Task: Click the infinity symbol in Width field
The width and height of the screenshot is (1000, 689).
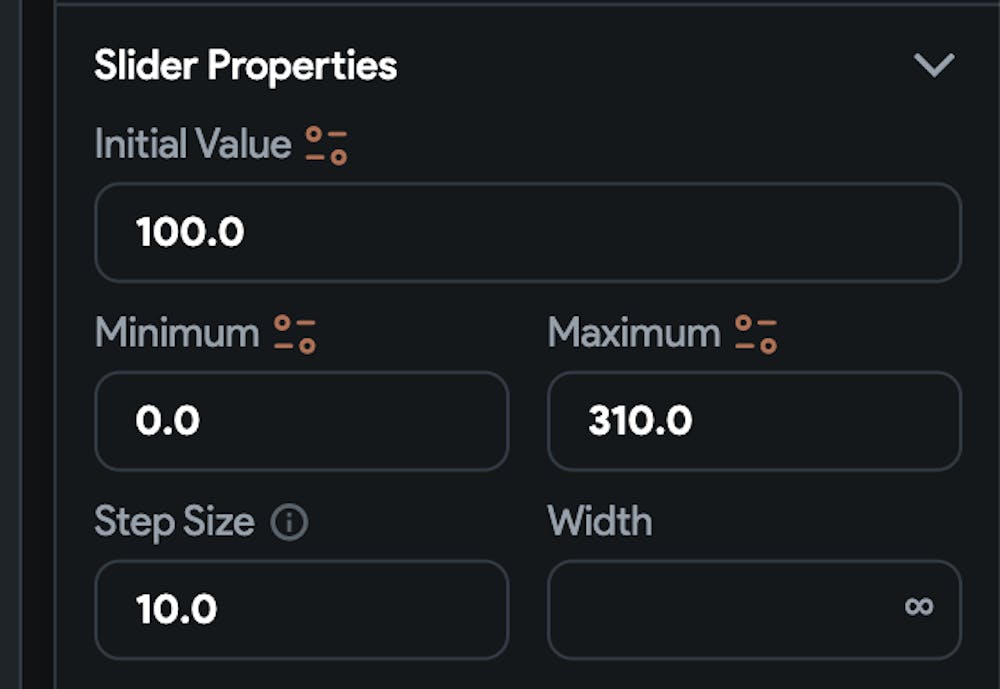Action: [x=918, y=607]
